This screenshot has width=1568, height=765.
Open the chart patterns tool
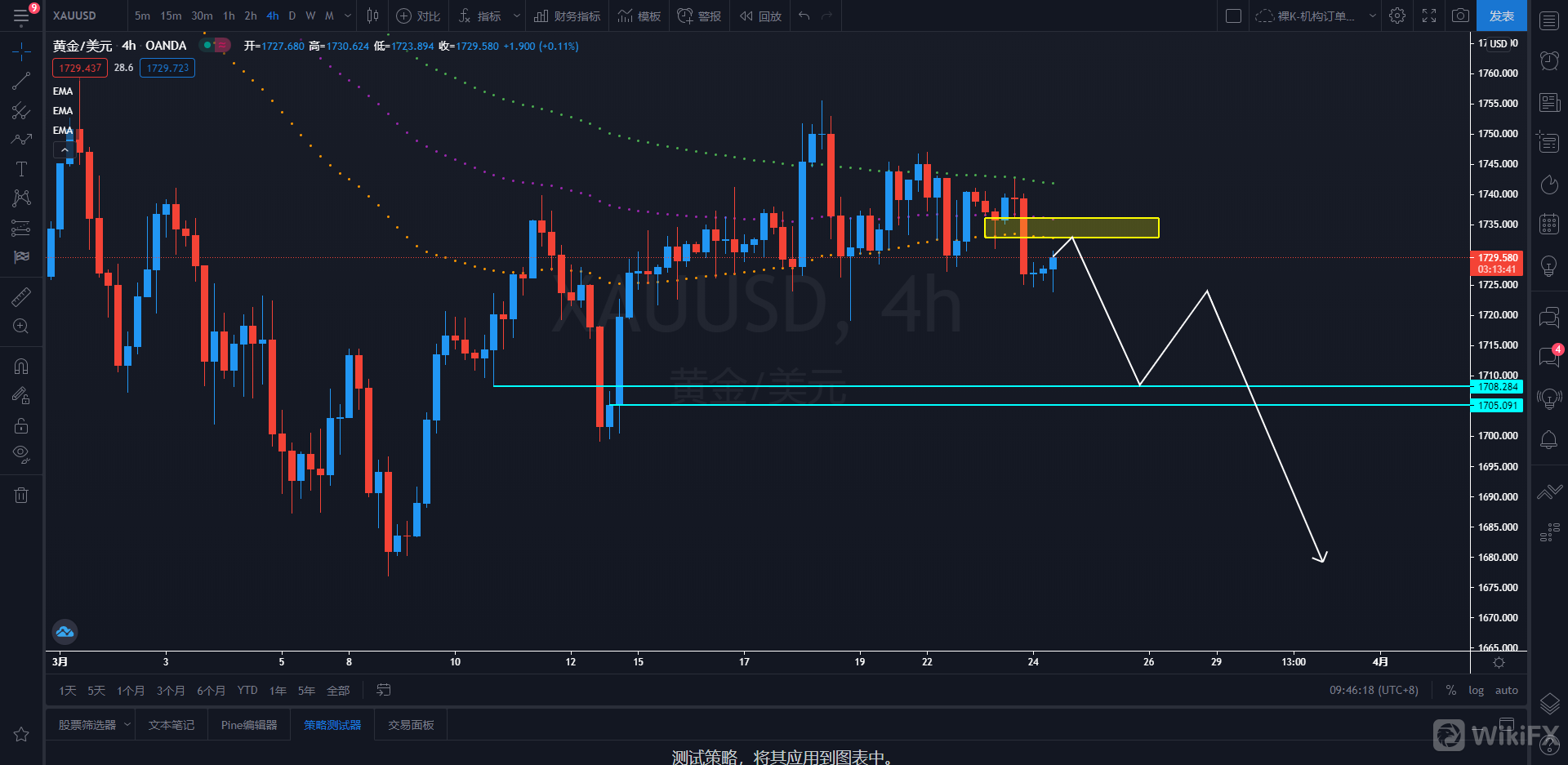coord(21,198)
